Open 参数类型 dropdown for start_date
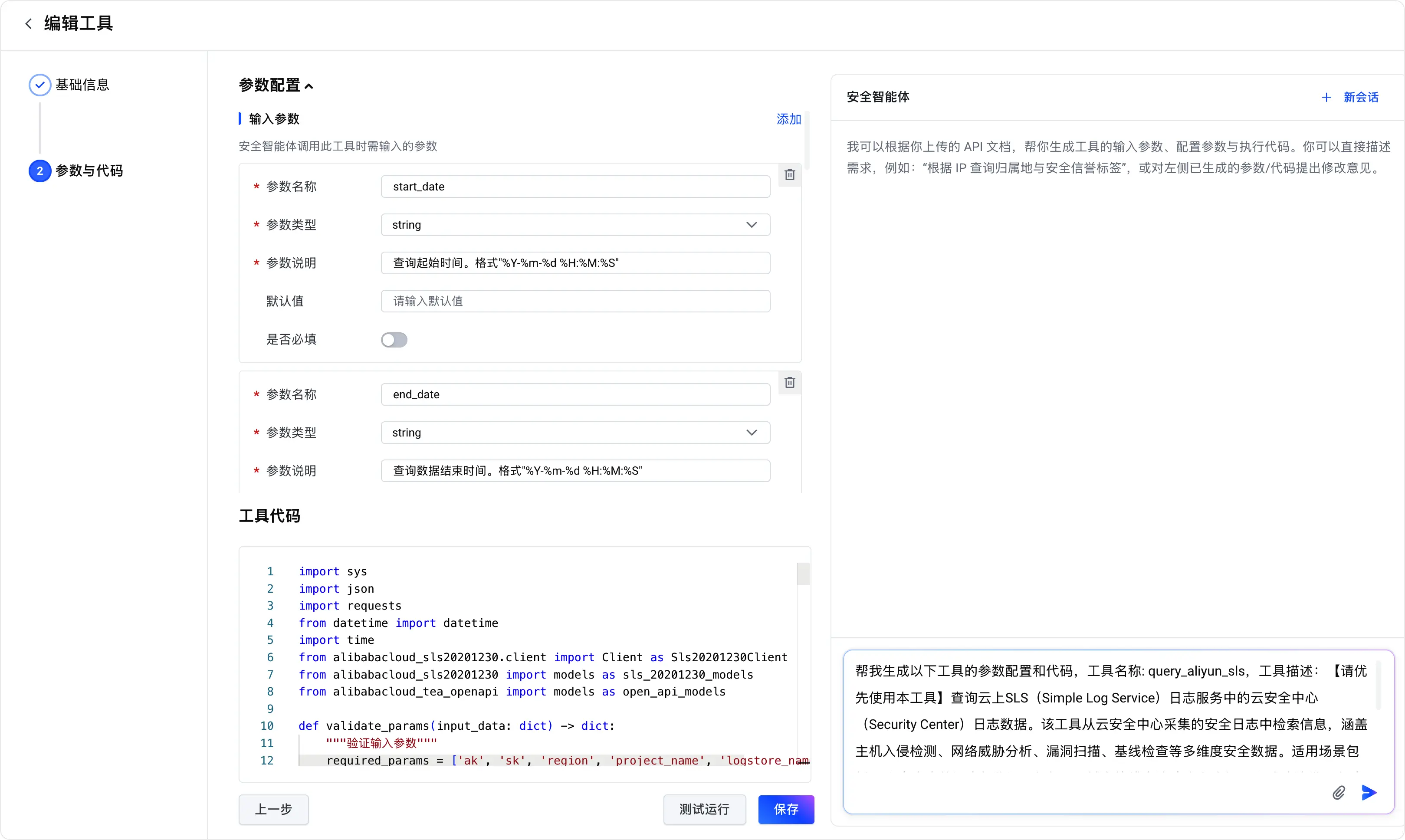This screenshot has height=840, width=1405. [575, 225]
